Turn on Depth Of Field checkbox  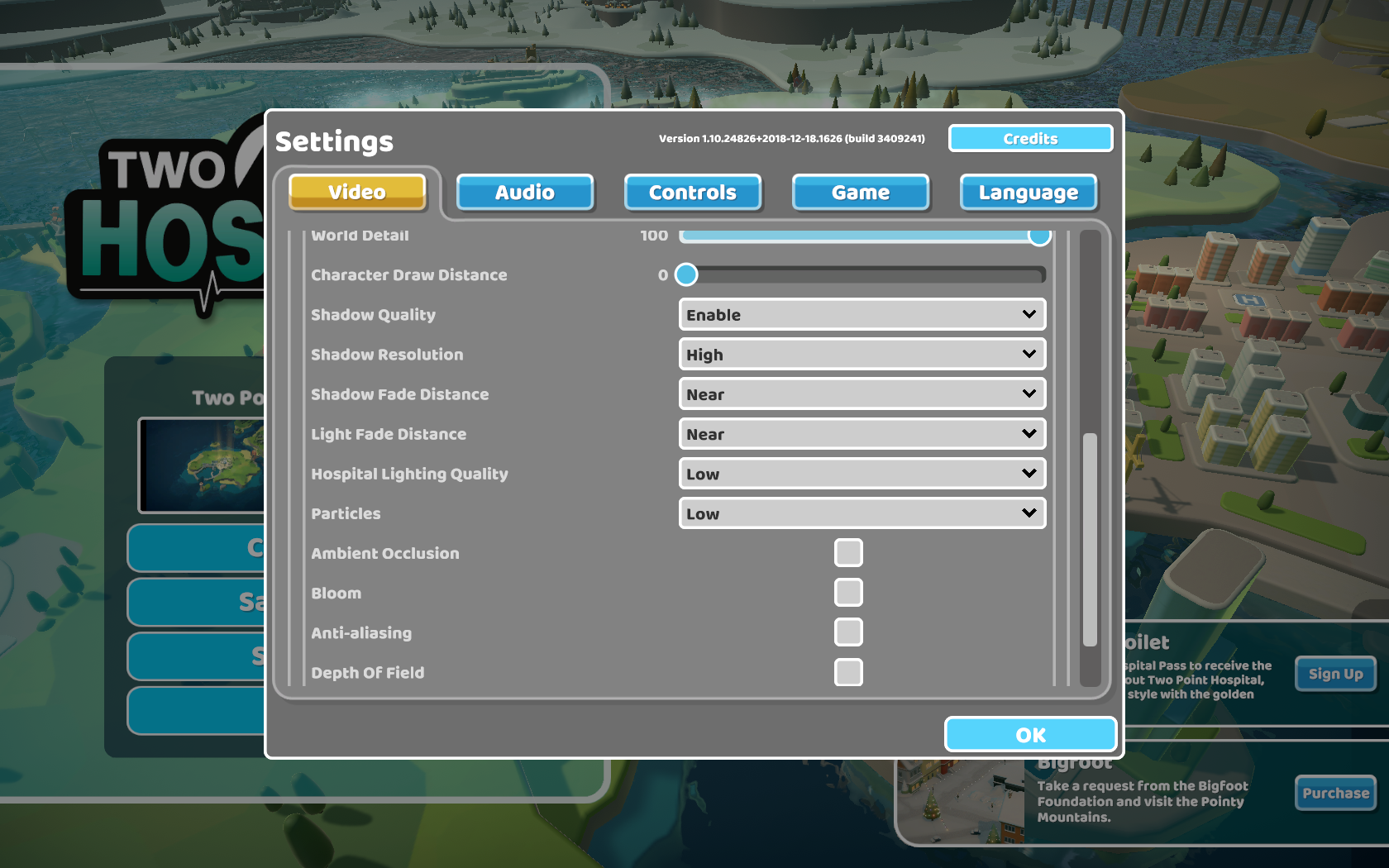click(848, 672)
